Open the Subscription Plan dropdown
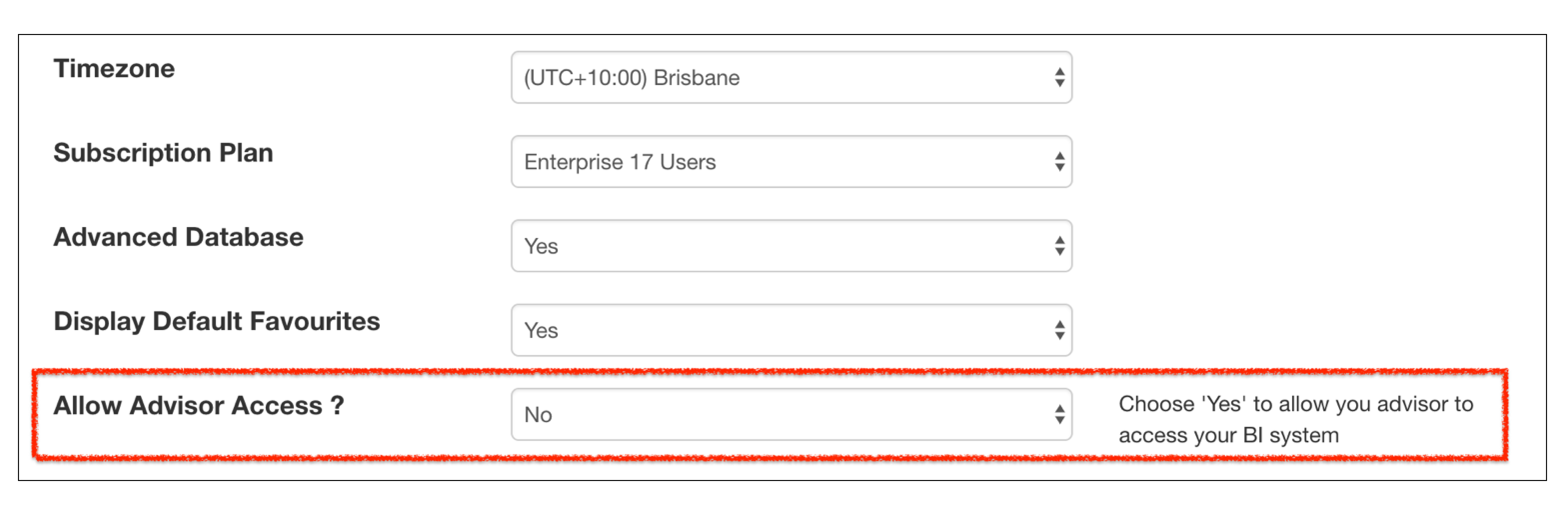 (x=791, y=161)
